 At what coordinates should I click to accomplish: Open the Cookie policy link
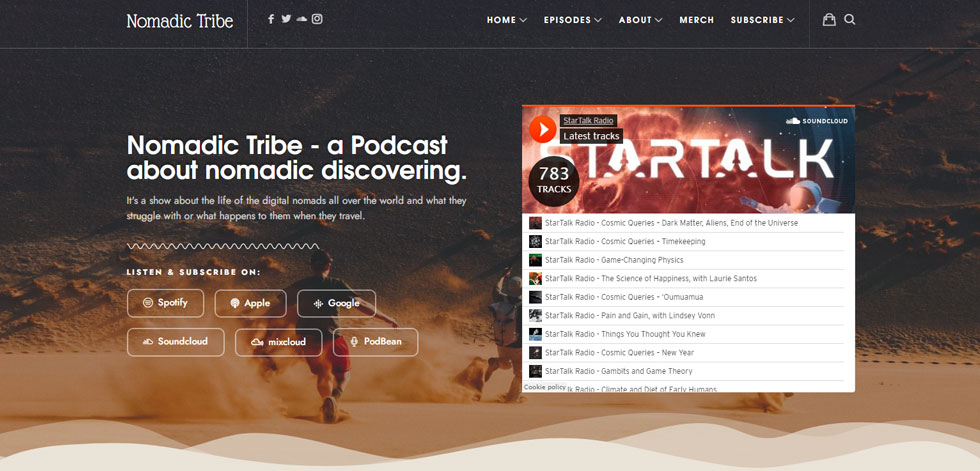click(544, 387)
